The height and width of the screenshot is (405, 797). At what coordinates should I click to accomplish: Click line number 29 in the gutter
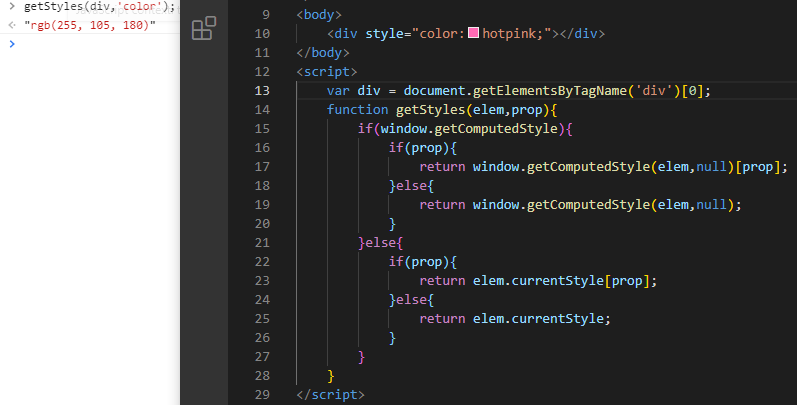point(262,395)
